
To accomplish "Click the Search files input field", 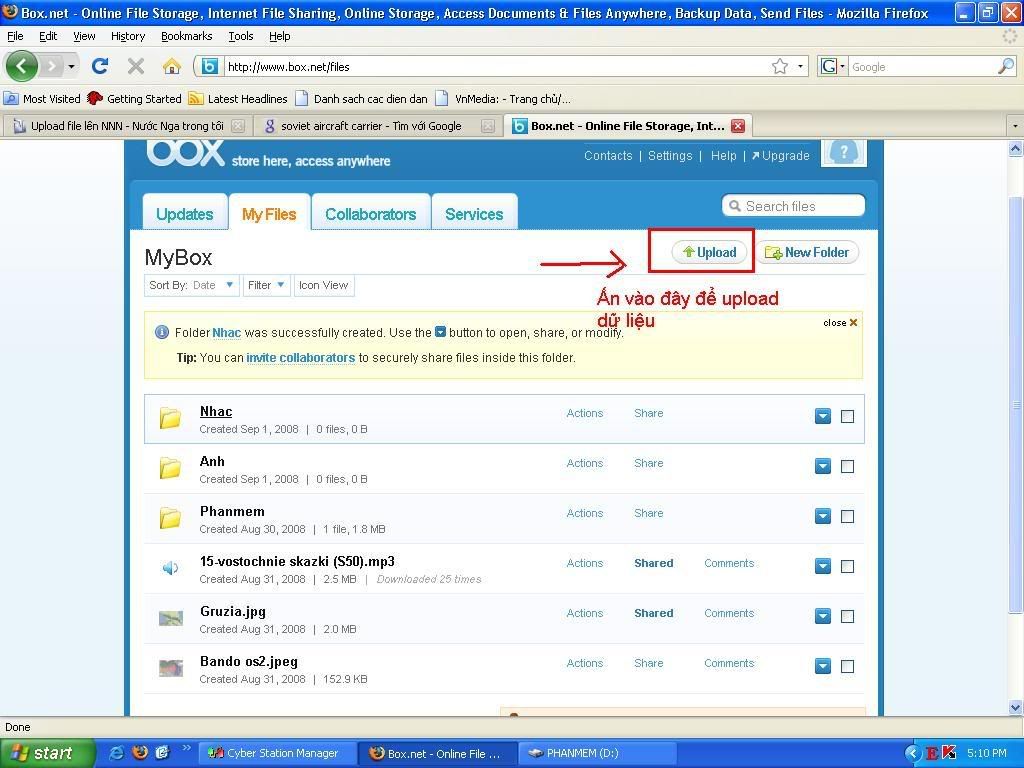I will pyautogui.click(x=800, y=206).
